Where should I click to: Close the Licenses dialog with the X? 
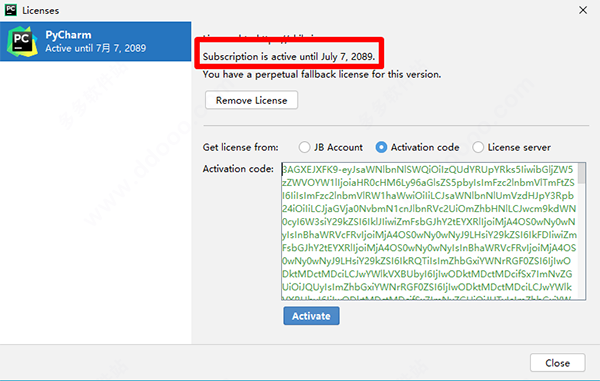pyautogui.click(x=583, y=10)
